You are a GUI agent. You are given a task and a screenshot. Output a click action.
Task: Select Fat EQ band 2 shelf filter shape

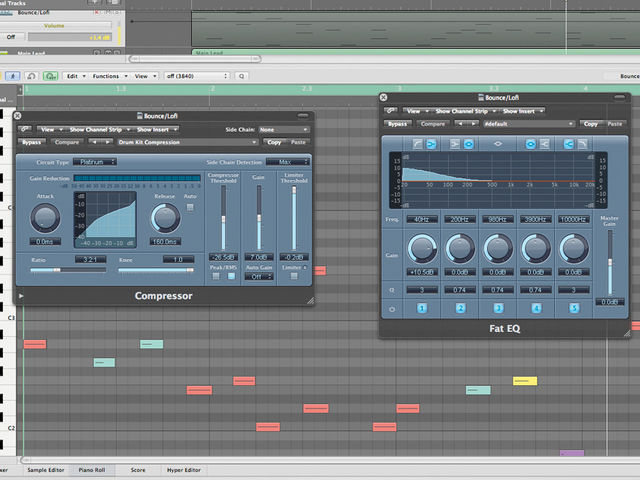455,144
